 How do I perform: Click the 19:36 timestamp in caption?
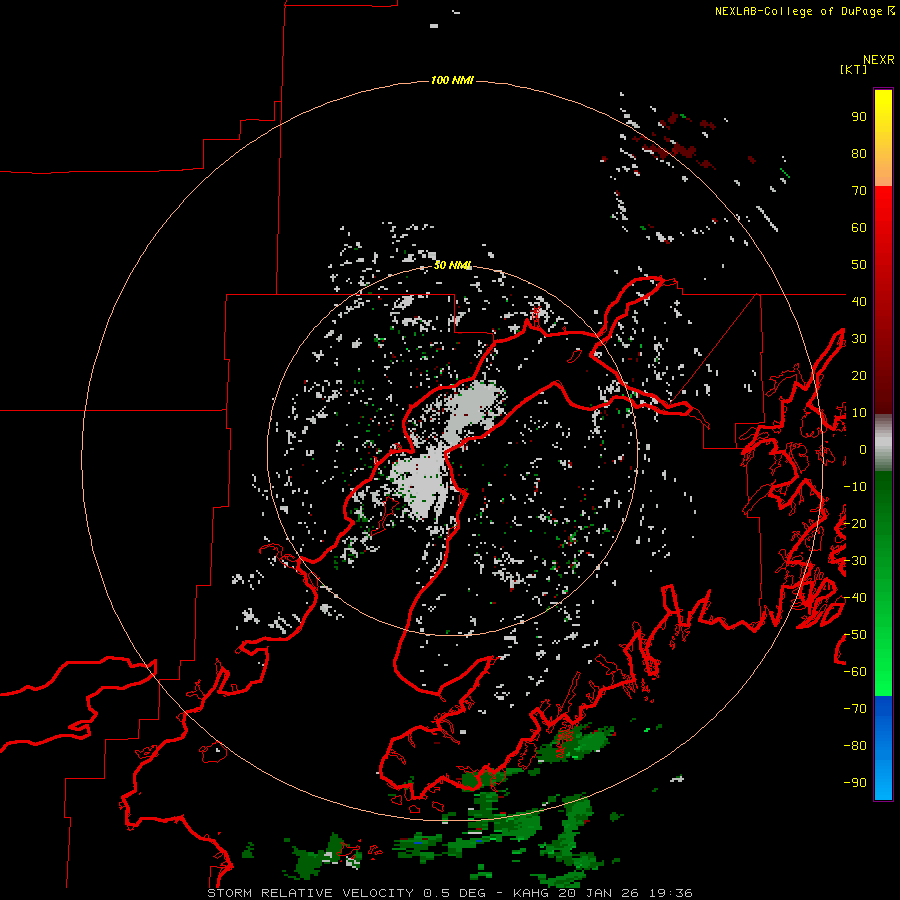[x=671, y=893]
